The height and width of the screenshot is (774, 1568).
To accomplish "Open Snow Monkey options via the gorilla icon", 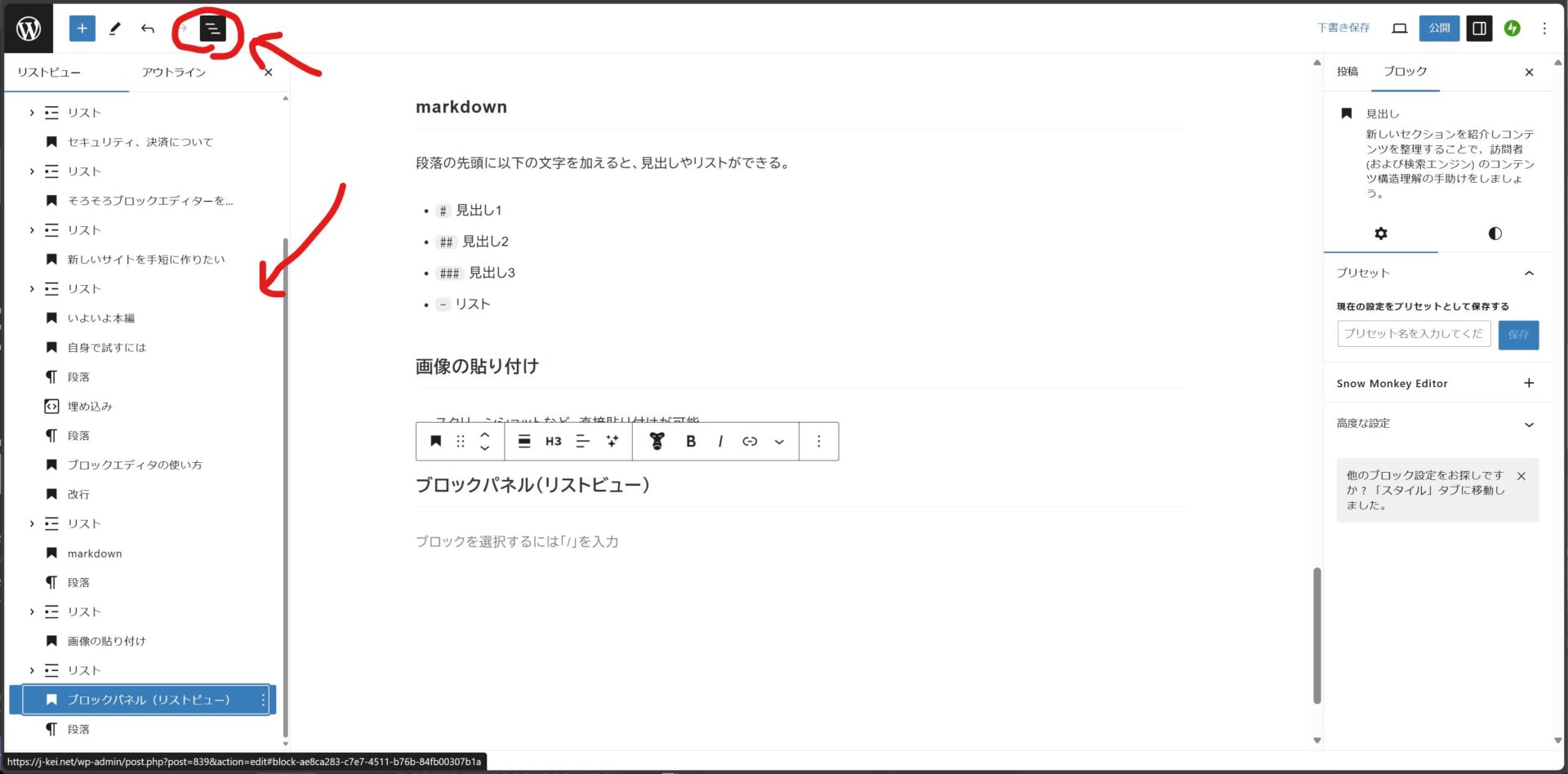I will [x=656, y=441].
